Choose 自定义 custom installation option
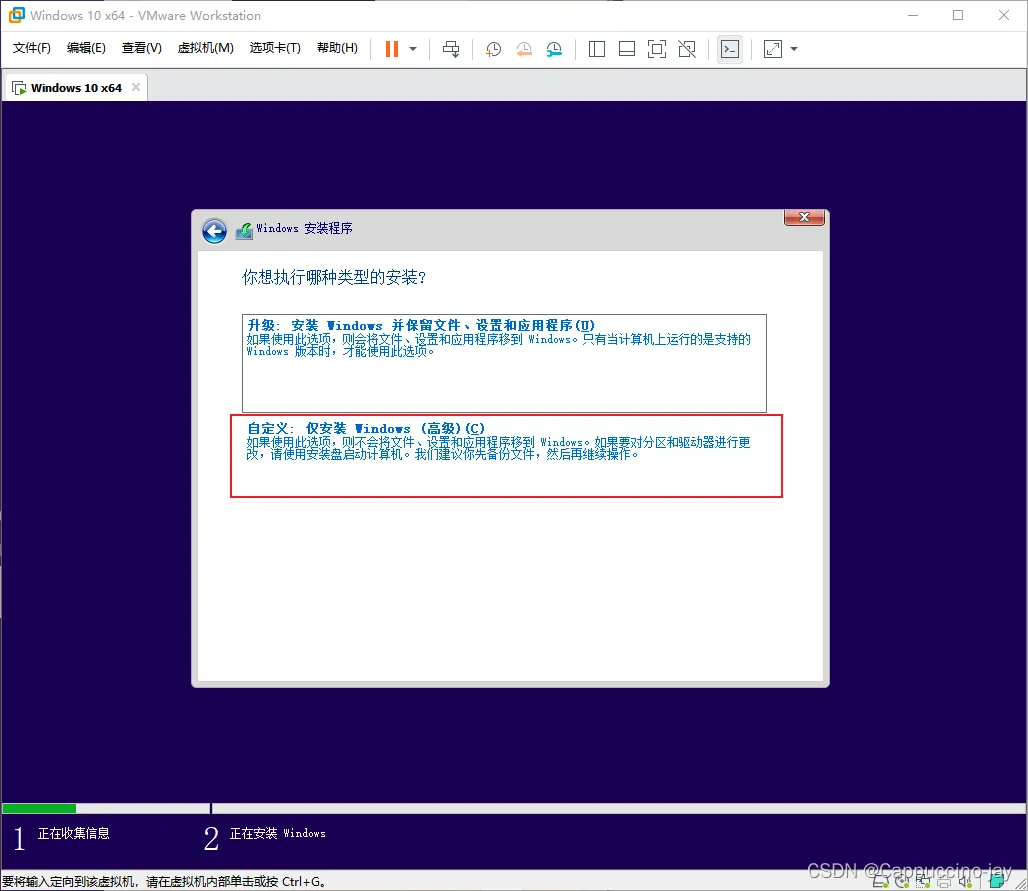1028x891 pixels. (x=506, y=456)
